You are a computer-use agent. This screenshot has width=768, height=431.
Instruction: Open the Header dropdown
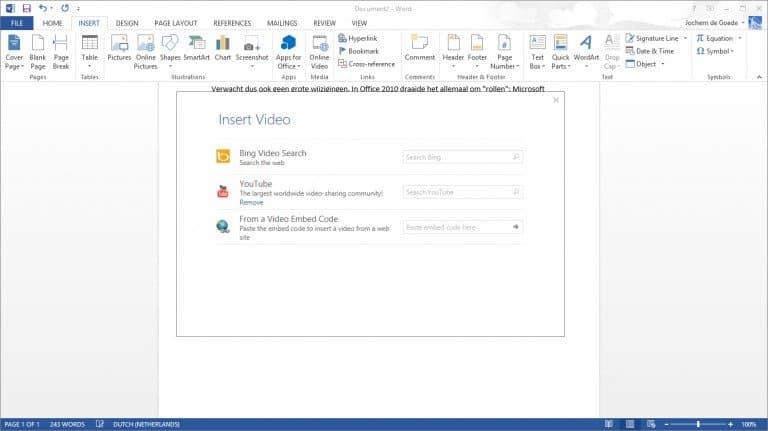coord(453,52)
